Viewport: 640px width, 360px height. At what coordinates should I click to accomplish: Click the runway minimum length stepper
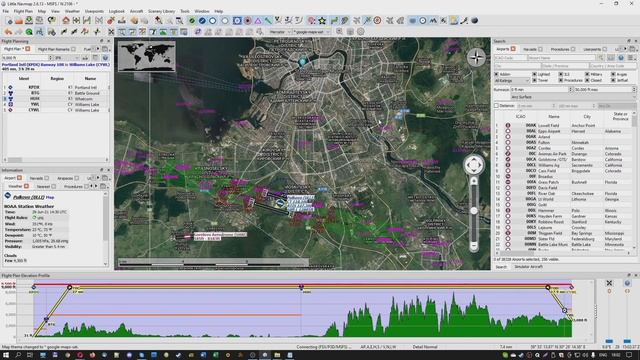click(x=571, y=89)
